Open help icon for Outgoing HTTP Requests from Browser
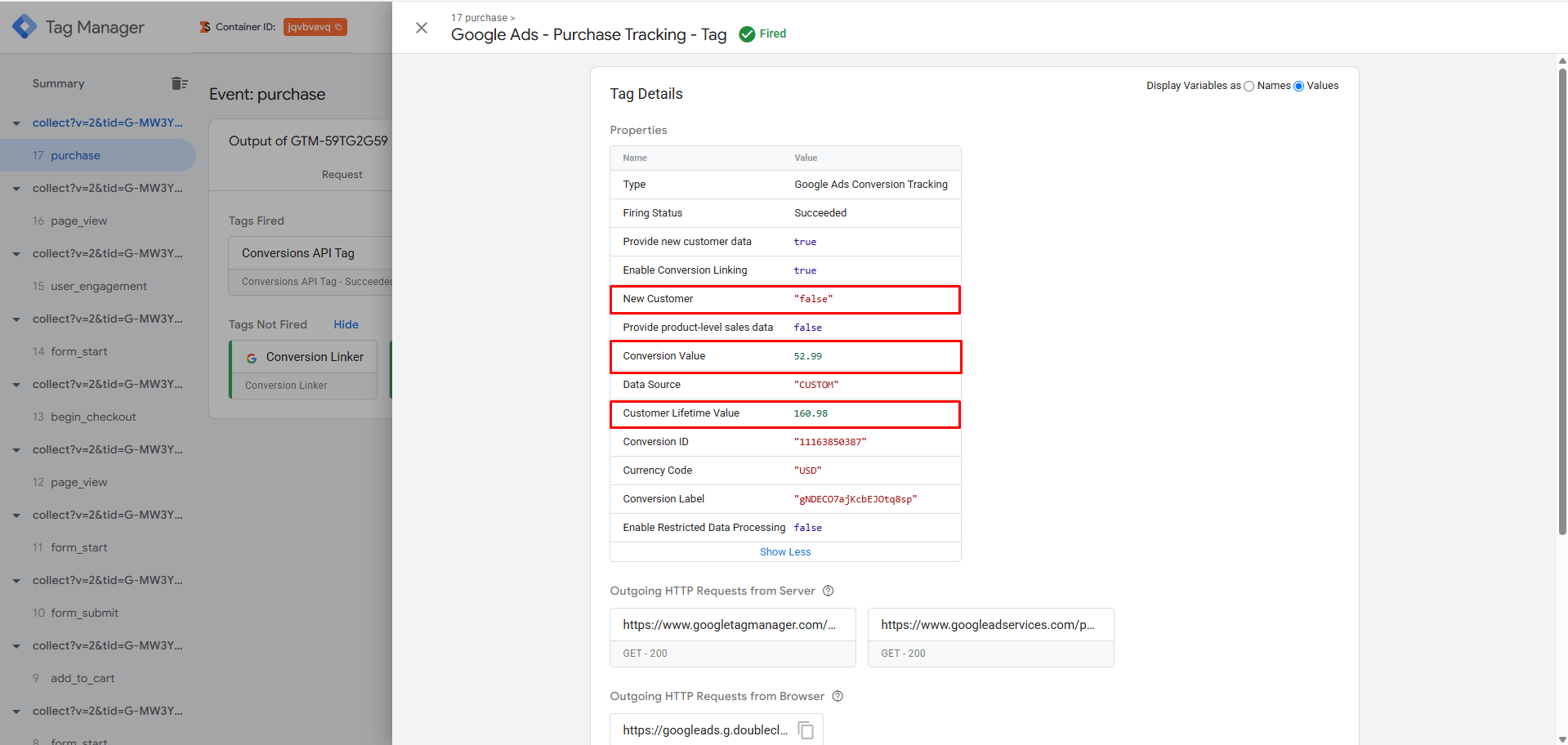1568x745 pixels. click(838, 696)
